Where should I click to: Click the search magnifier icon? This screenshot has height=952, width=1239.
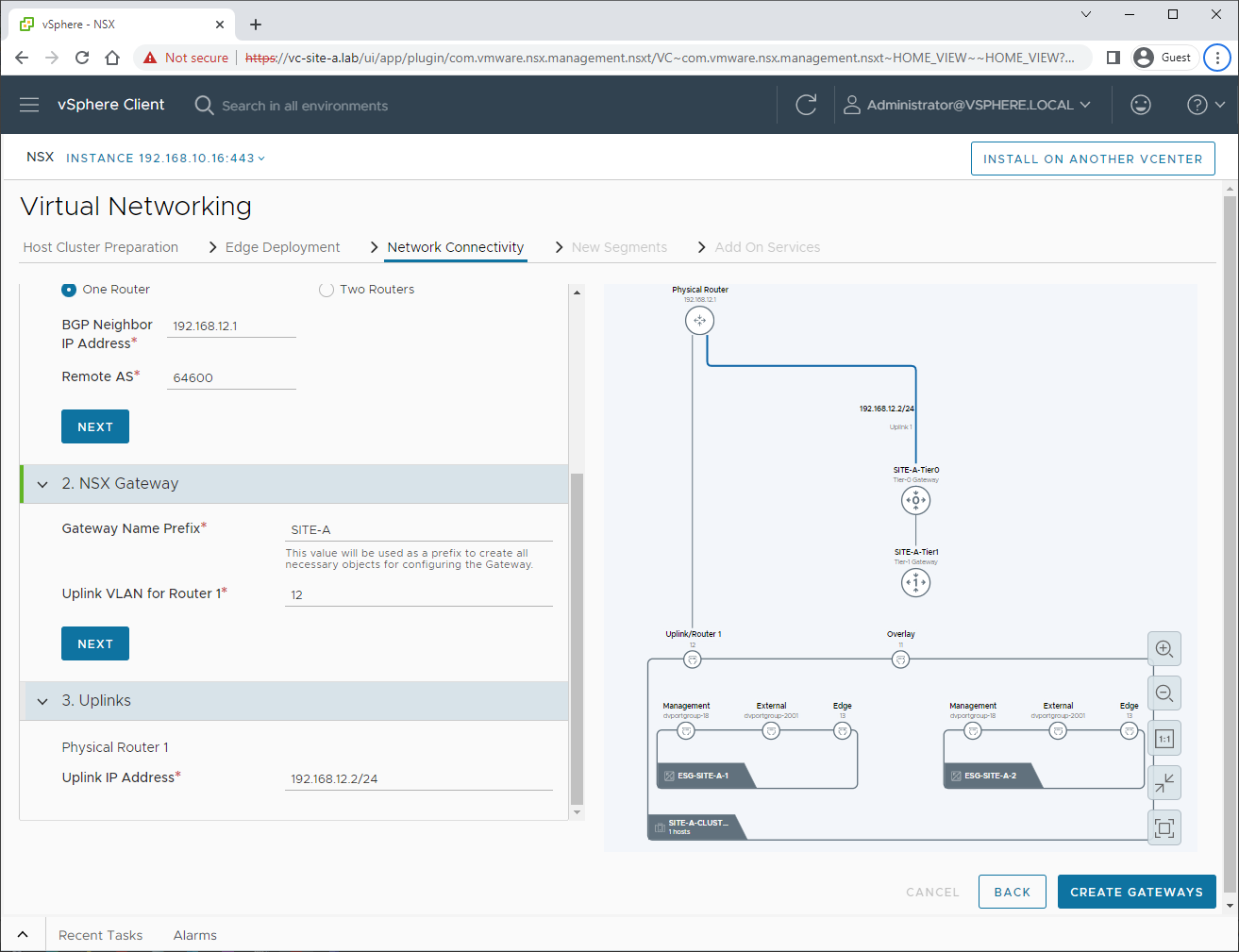click(204, 105)
